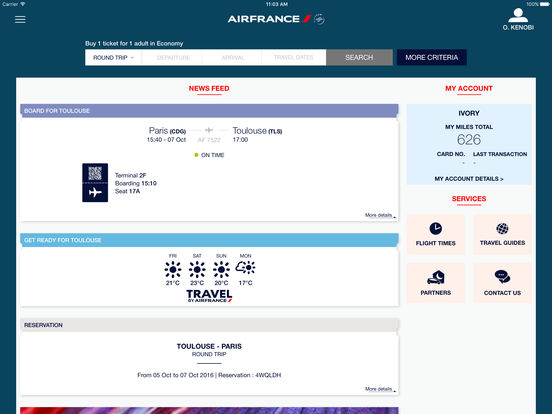Click the 11:03 AM status bar clock
This screenshot has width=552, height=414.
coord(277,4)
